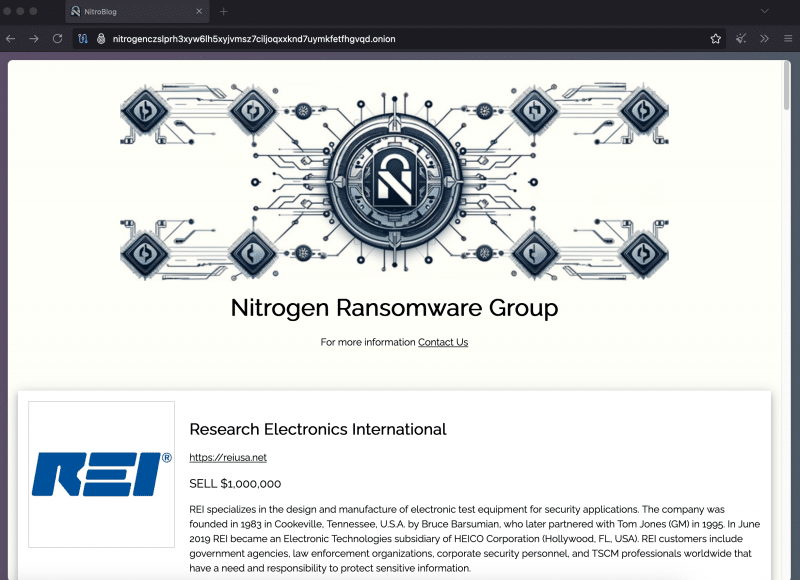The height and width of the screenshot is (580, 800).
Task: Click the forward navigation arrow
Action: click(33, 39)
